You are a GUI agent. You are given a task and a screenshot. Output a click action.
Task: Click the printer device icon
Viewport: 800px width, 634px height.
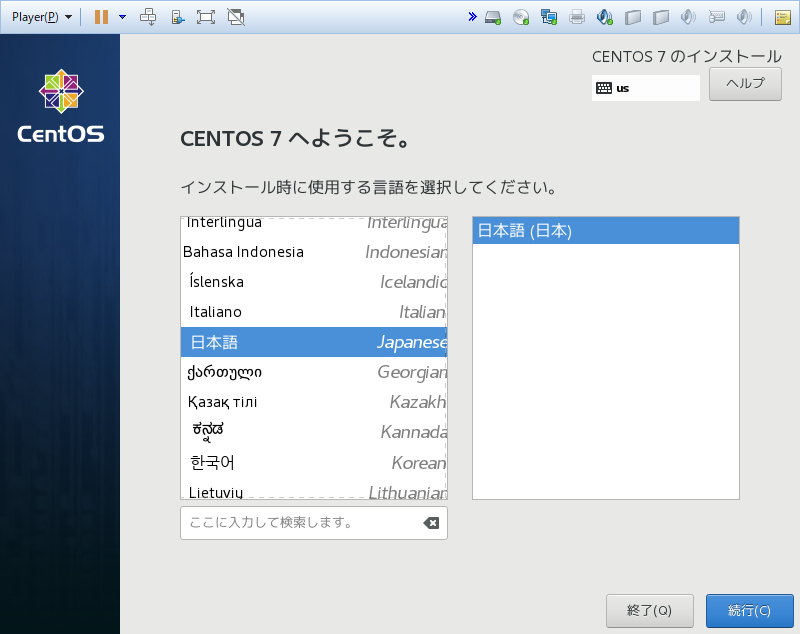point(577,17)
